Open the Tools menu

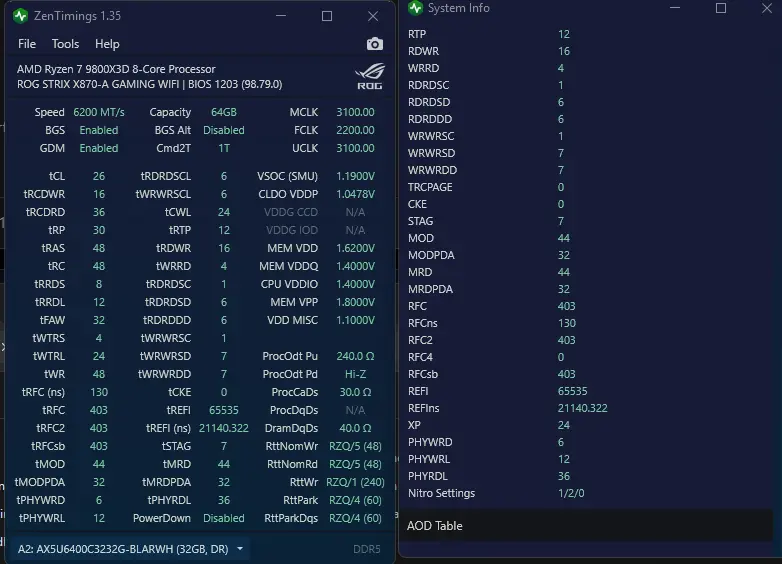65,44
